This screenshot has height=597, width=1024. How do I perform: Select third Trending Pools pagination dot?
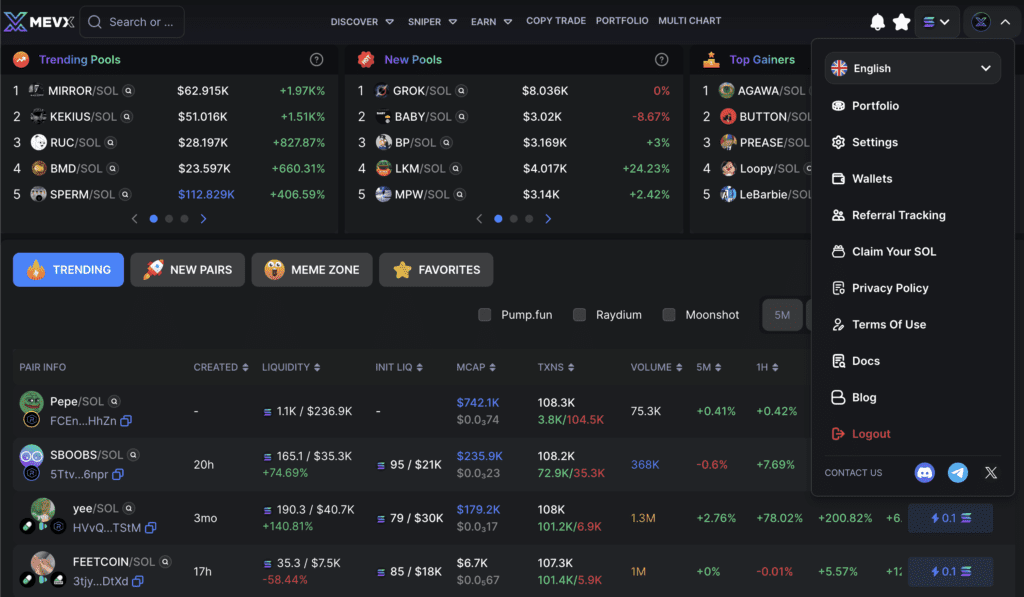tap(185, 219)
